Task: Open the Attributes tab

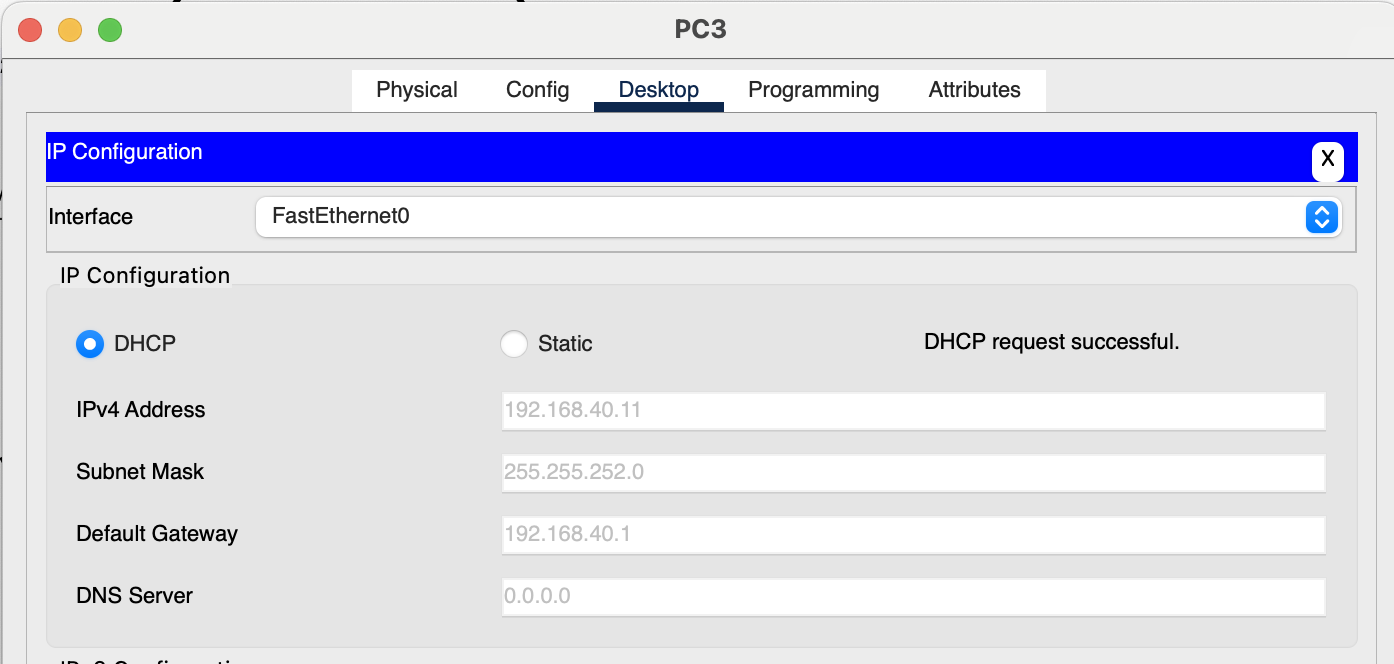Action: point(975,90)
